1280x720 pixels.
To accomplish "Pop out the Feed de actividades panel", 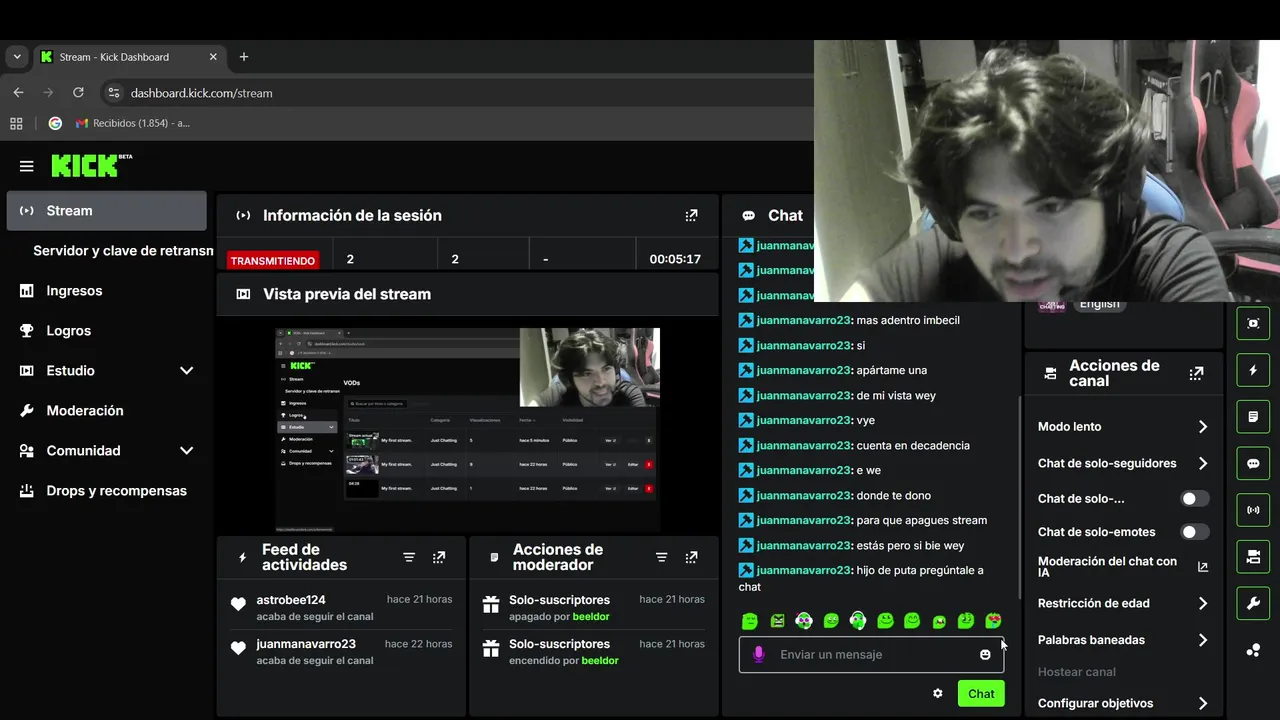I will [x=439, y=557].
